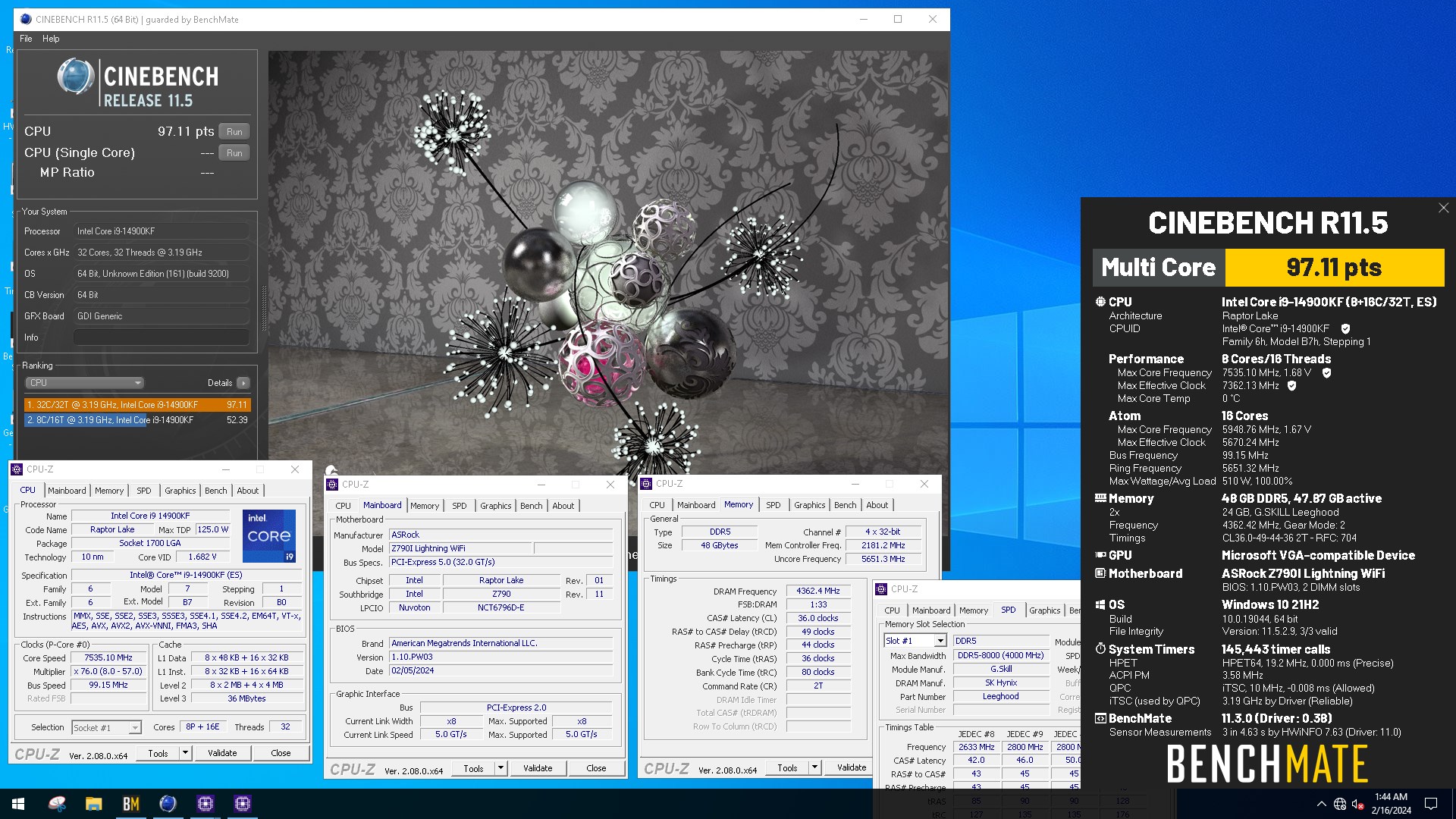Click the BenchMate CPU section icon
The image size is (1456, 819).
point(1100,302)
